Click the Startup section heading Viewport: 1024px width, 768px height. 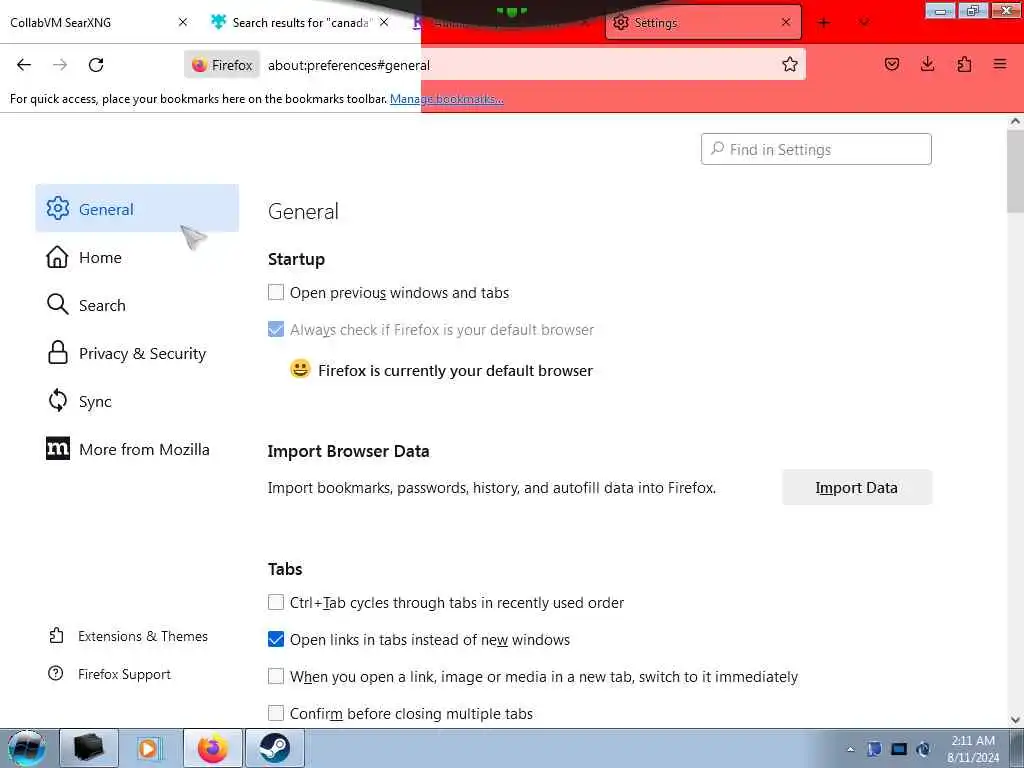(x=296, y=259)
